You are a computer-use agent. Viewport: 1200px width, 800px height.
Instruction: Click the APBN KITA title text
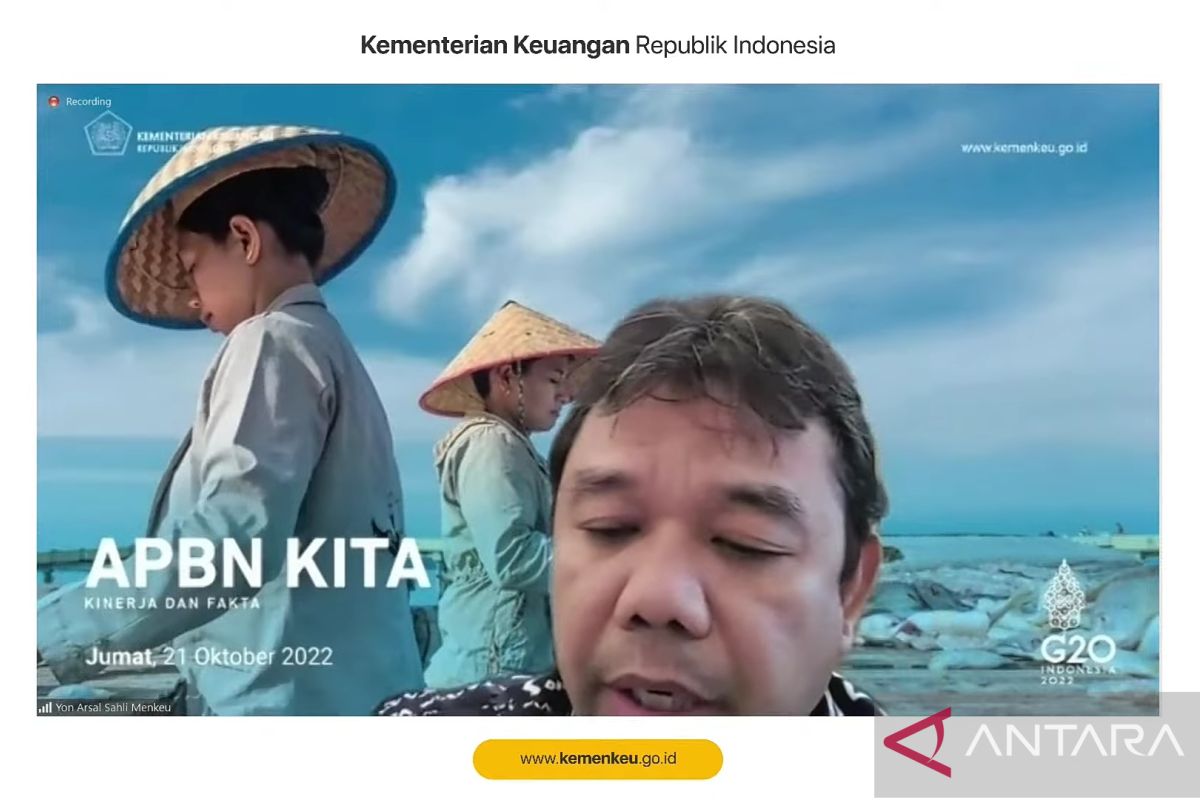tap(257, 566)
